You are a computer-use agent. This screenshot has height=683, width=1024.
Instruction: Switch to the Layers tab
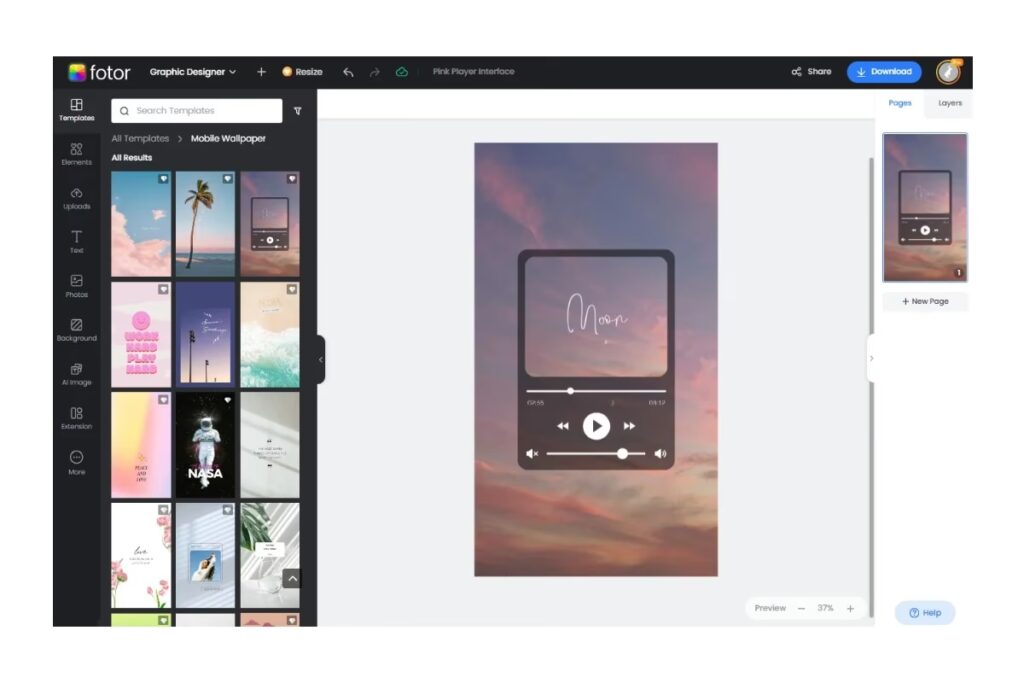click(949, 103)
